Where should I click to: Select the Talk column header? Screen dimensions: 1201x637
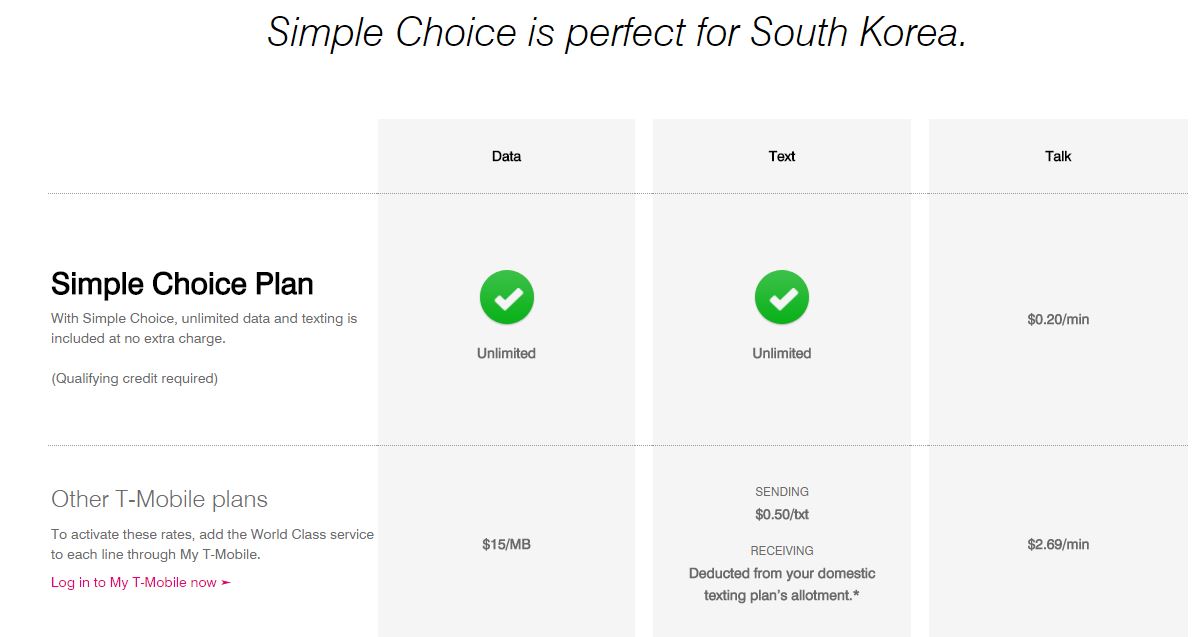pyautogui.click(x=1058, y=156)
